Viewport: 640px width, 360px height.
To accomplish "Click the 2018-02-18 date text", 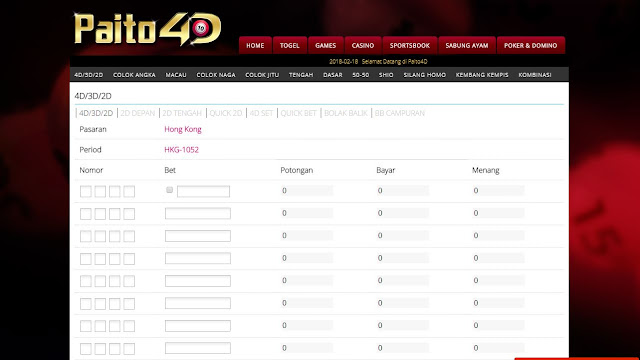I will [344, 62].
